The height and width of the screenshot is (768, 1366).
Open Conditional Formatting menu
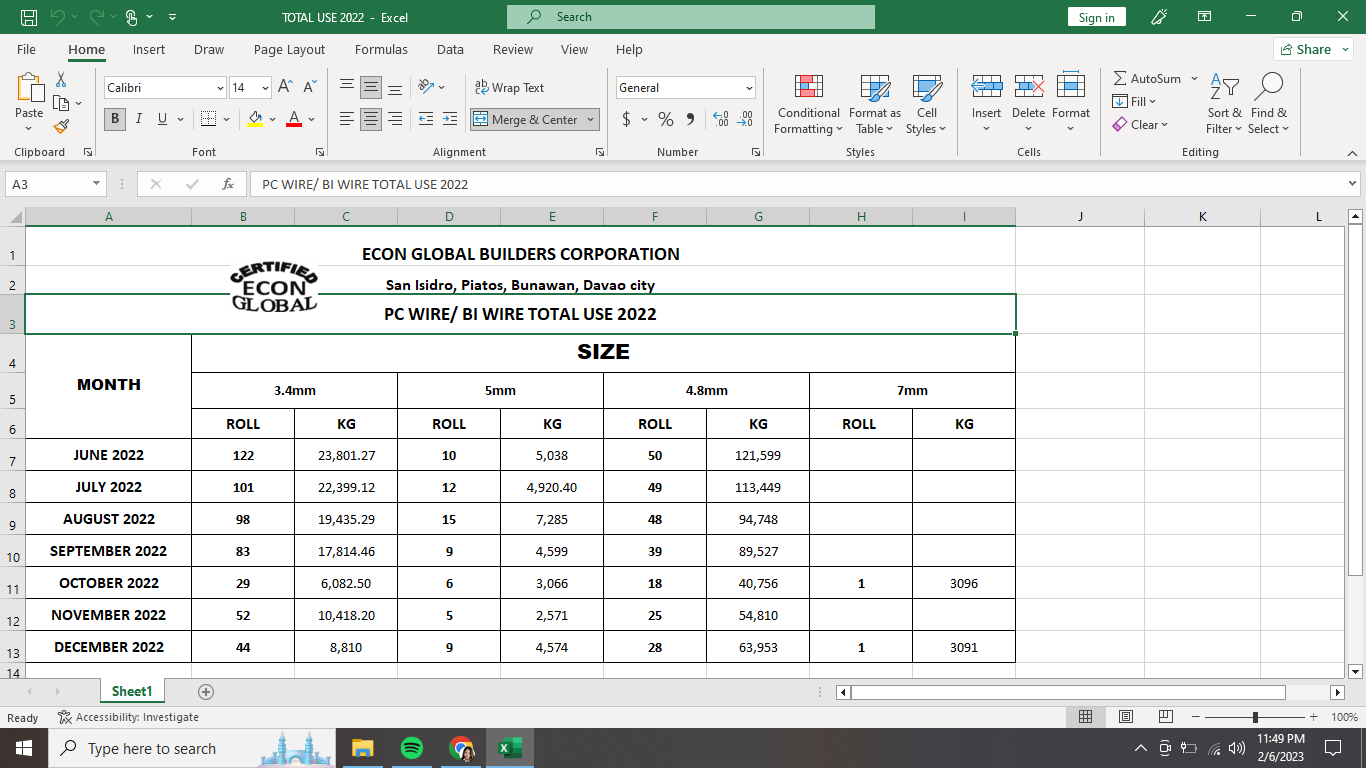pos(809,104)
